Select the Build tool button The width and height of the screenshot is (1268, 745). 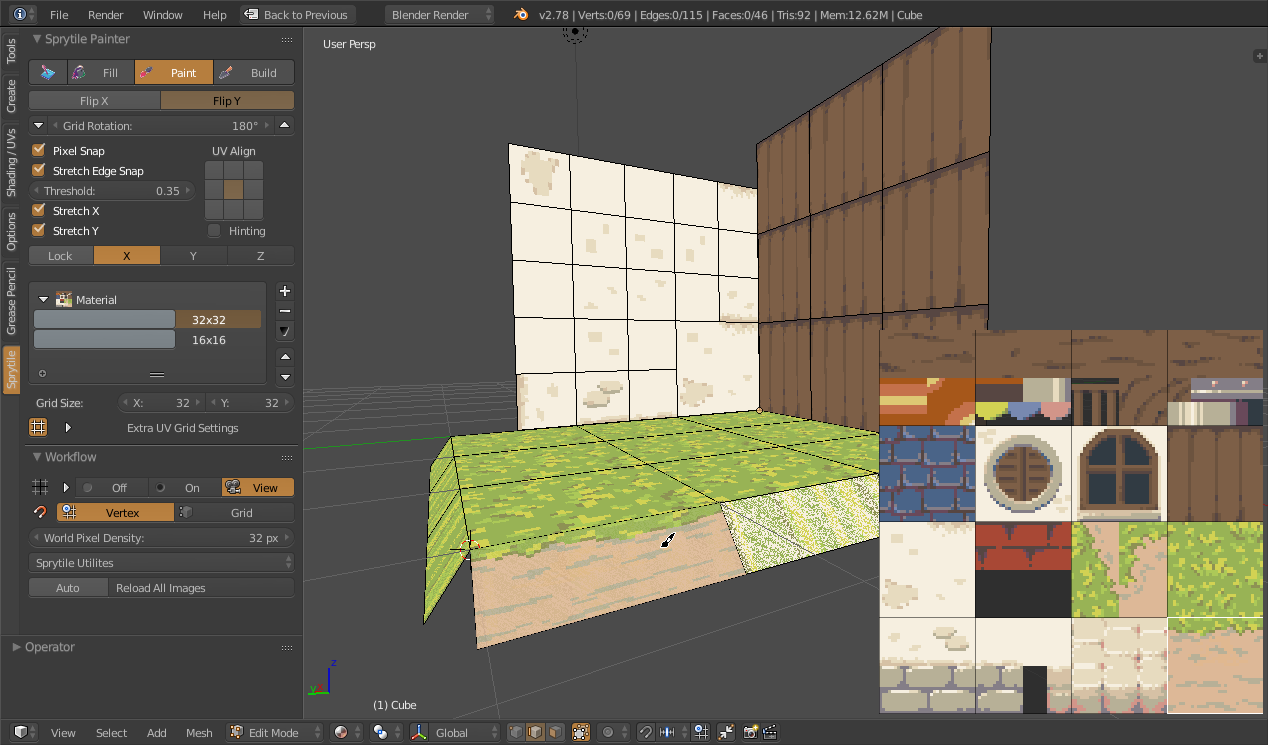[254, 72]
